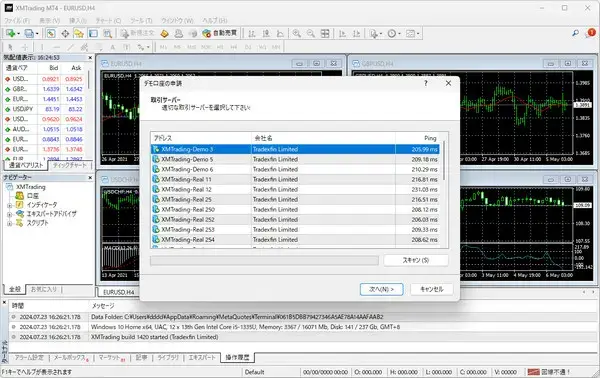This screenshot has height=378, width=600.
Task: Toggle the Market Watch window icon
Action: (x=51, y=34)
